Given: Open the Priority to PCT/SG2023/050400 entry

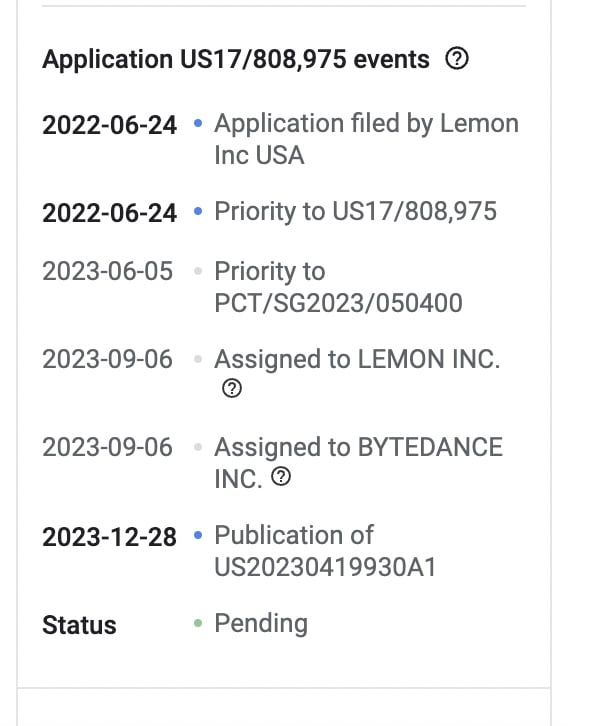Looking at the screenshot, I should 338,287.
